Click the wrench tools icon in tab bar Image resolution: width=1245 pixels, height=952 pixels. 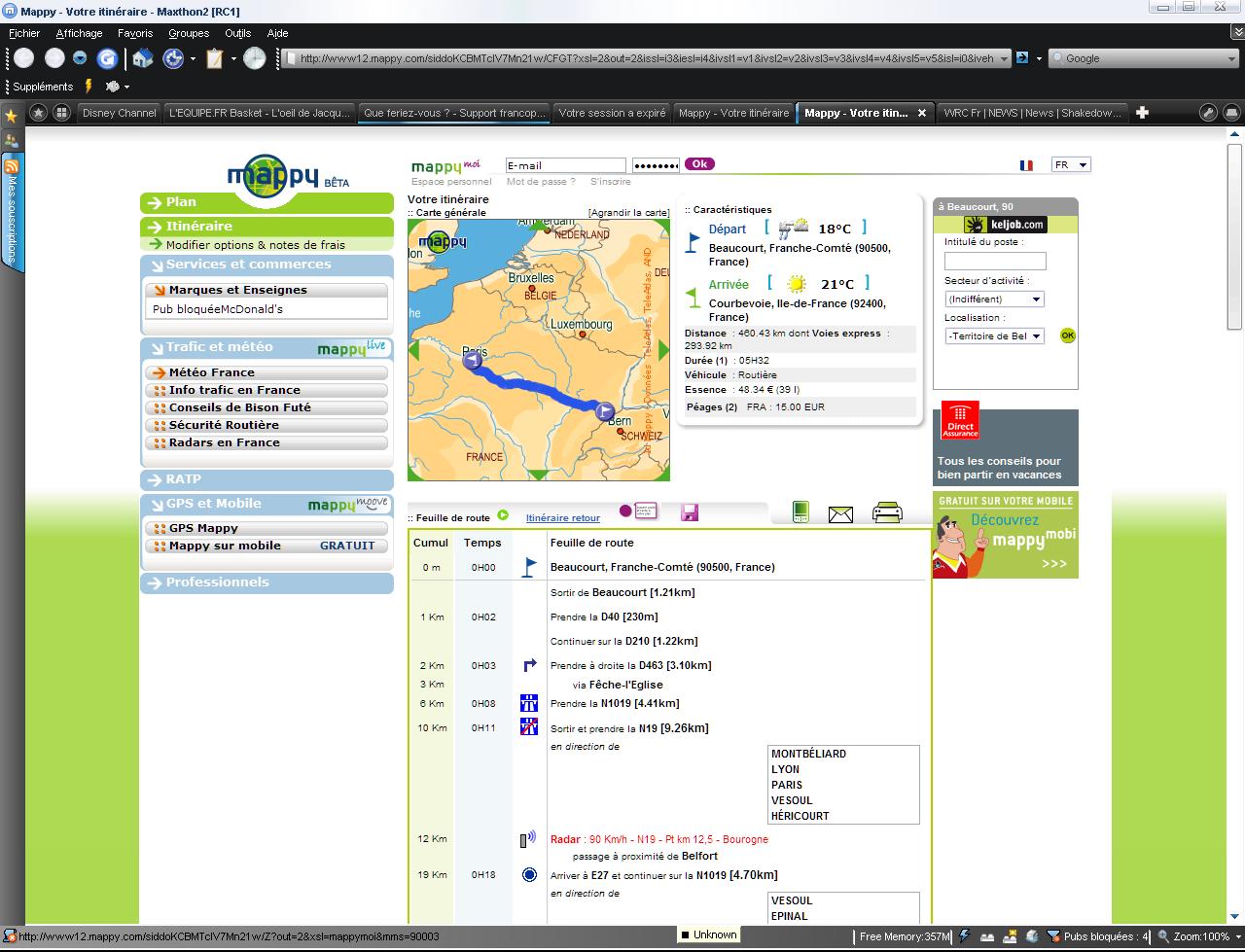pyautogui.click(x=1208, y=113)
